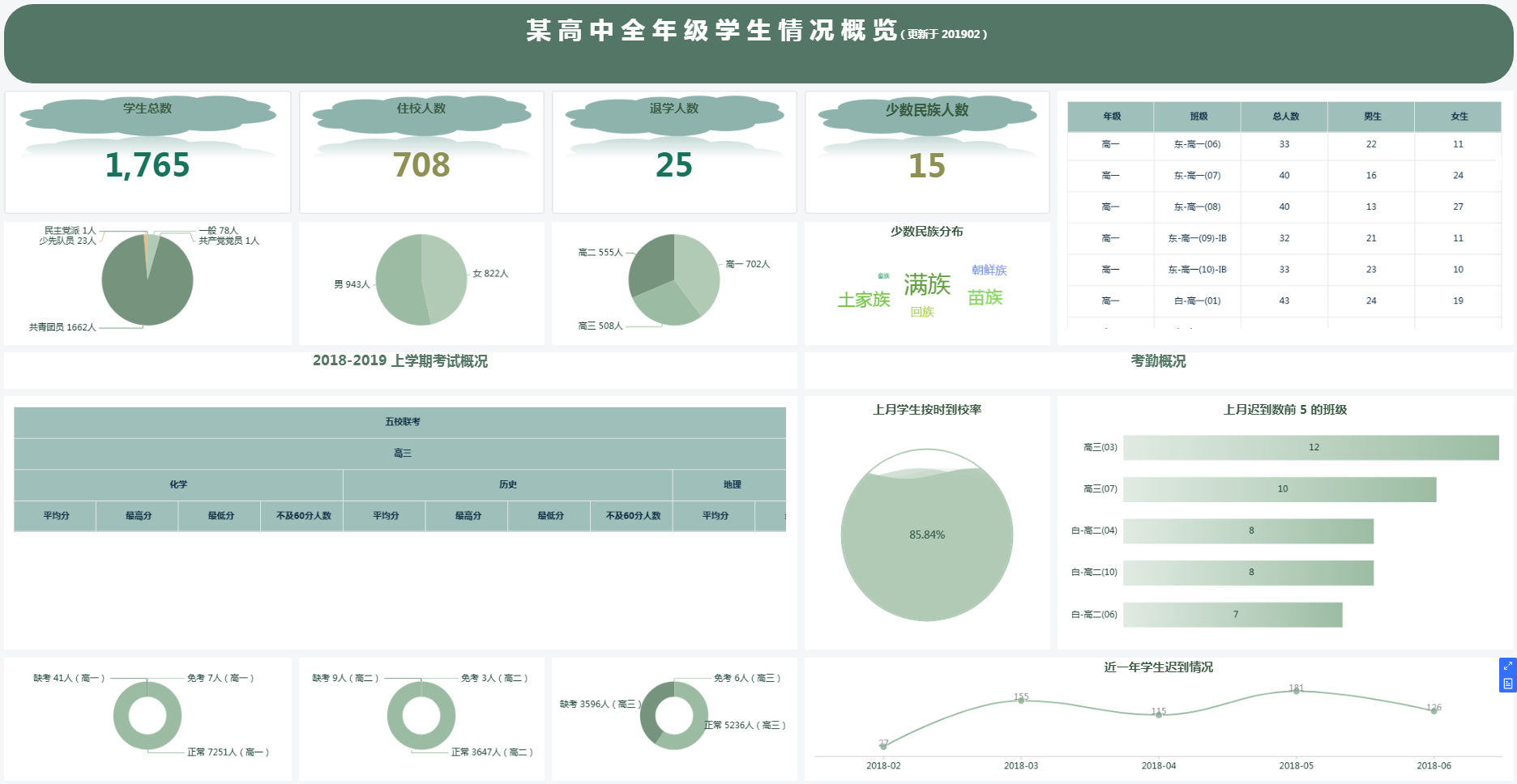Image resolution: width=1517 pixels, height=784 pixels.
Task: Select the 白-高二(06) bar showing 7
Action: (1233, 615)
